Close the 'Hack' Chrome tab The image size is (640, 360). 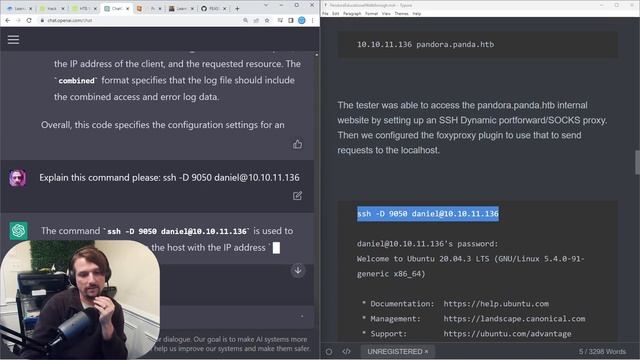62,8
